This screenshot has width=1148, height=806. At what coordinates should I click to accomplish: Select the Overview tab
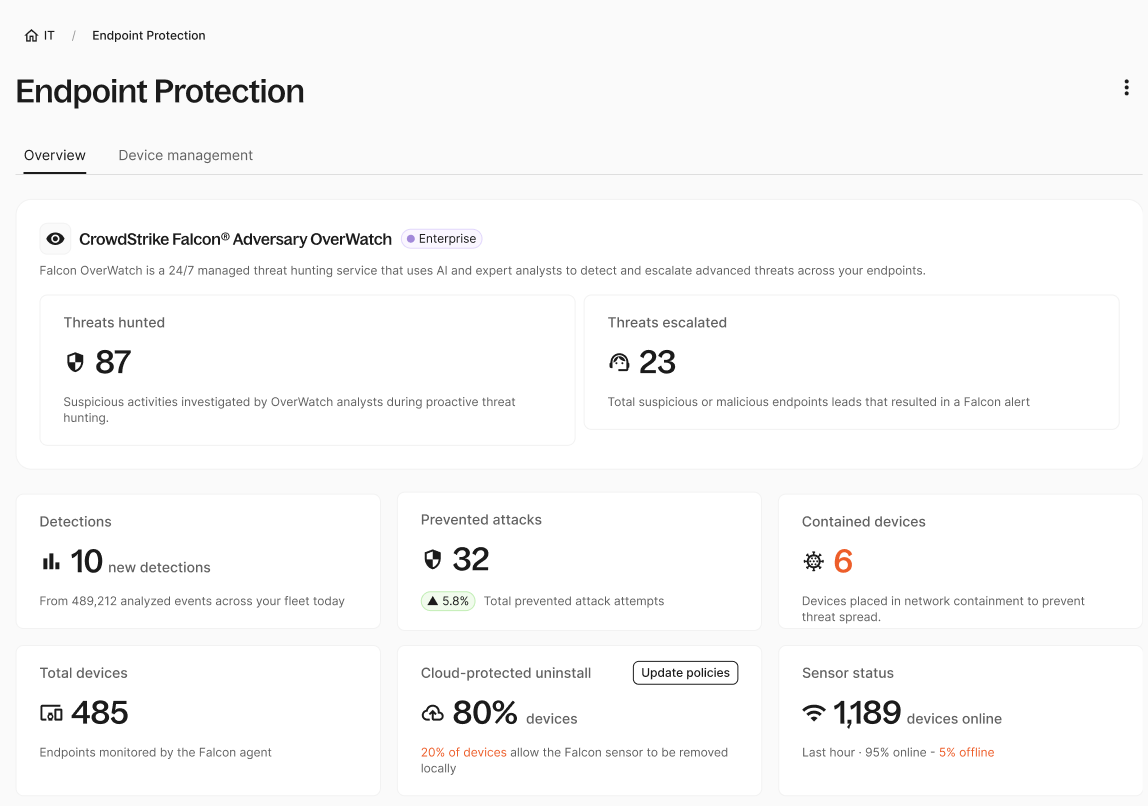pos(55,156)
